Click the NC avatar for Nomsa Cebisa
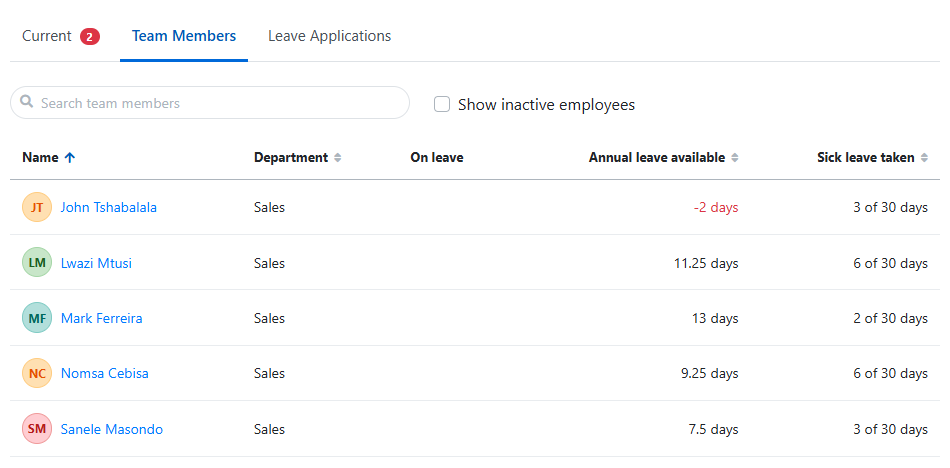 pyautogui.click(x=37, y=373)
